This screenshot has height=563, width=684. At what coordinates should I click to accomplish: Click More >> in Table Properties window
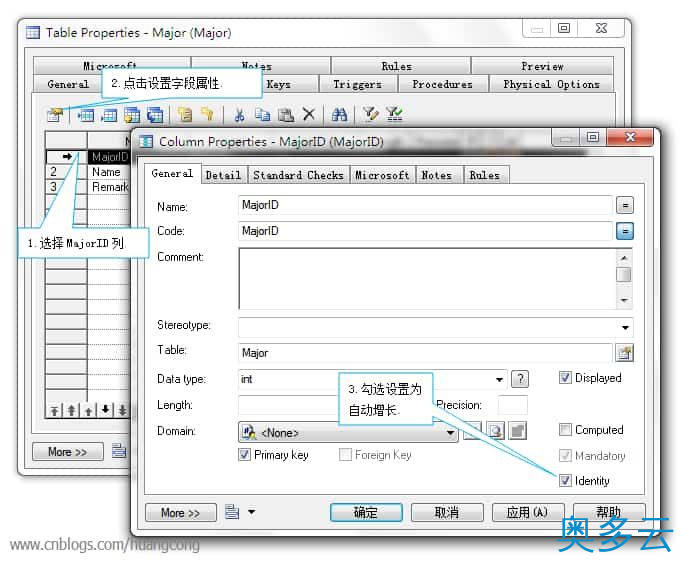(x=68, y=451)
